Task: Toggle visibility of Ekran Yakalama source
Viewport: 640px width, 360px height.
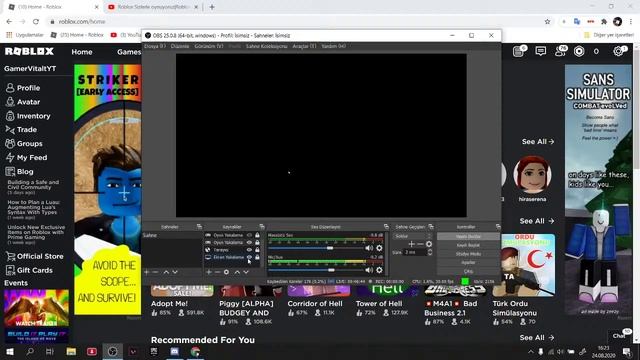Action: point(249,257)
